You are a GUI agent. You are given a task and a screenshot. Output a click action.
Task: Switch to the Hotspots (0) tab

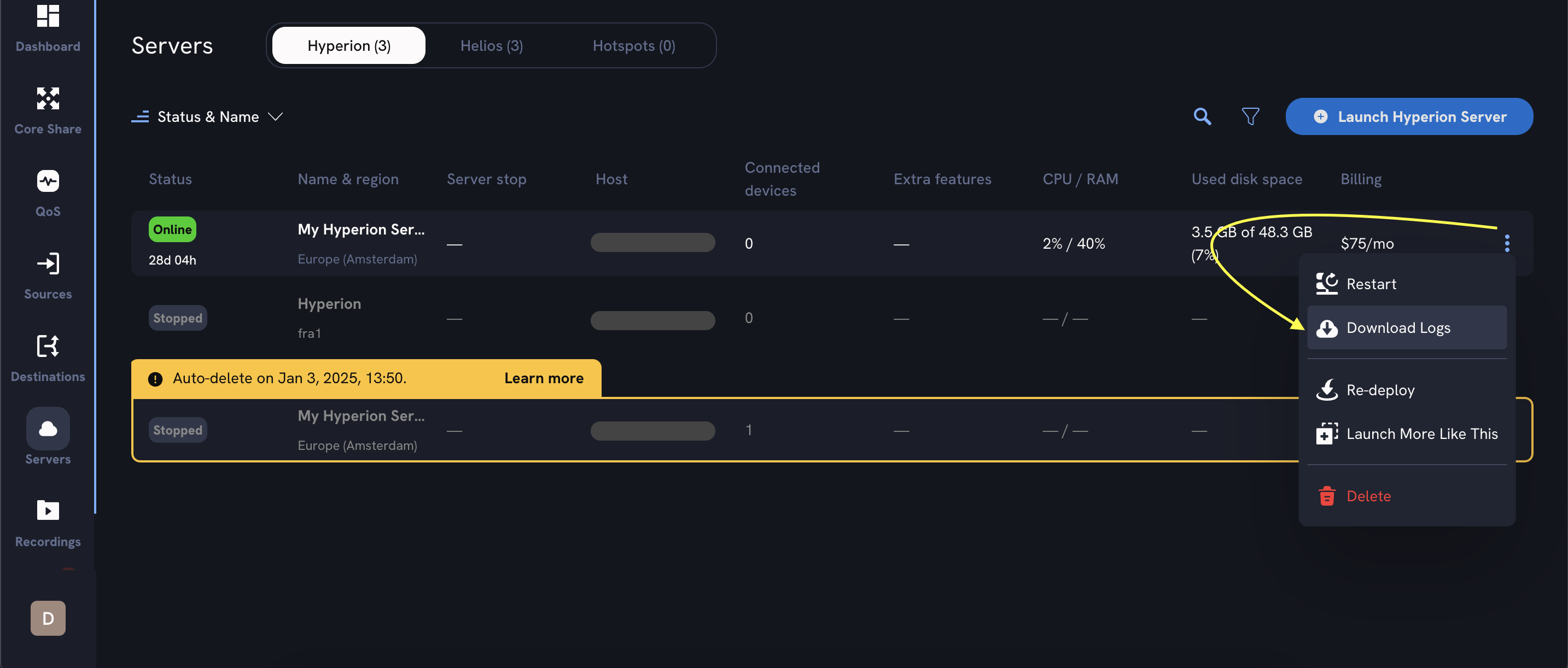pos(634,45)
